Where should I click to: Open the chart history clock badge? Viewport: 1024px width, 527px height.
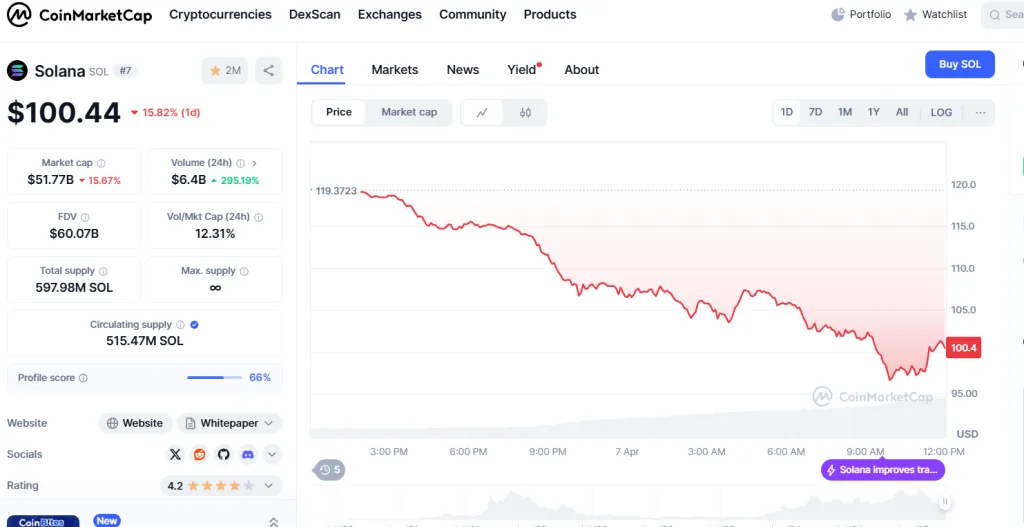tap(330, 469)
